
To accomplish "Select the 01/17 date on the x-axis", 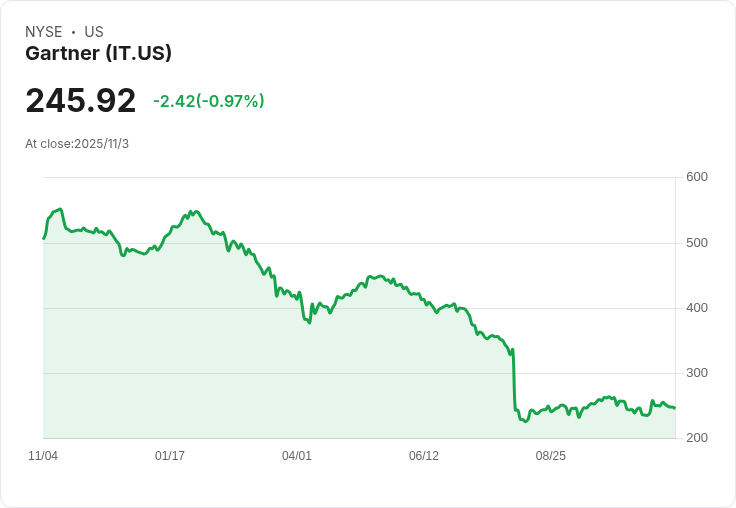I will tap(170, 456).
